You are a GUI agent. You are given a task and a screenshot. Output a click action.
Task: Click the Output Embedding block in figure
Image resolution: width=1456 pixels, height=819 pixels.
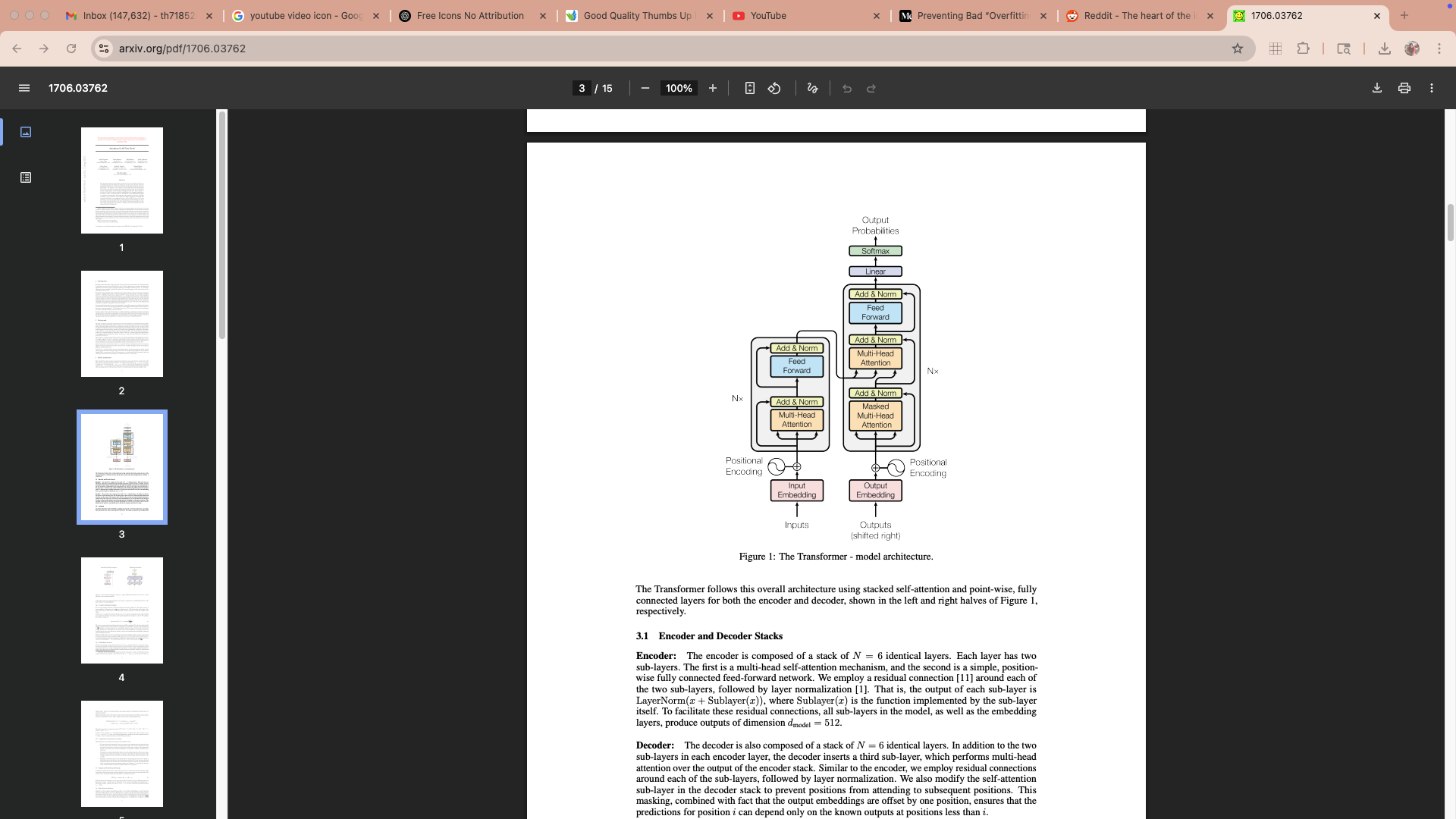[875, 491]
